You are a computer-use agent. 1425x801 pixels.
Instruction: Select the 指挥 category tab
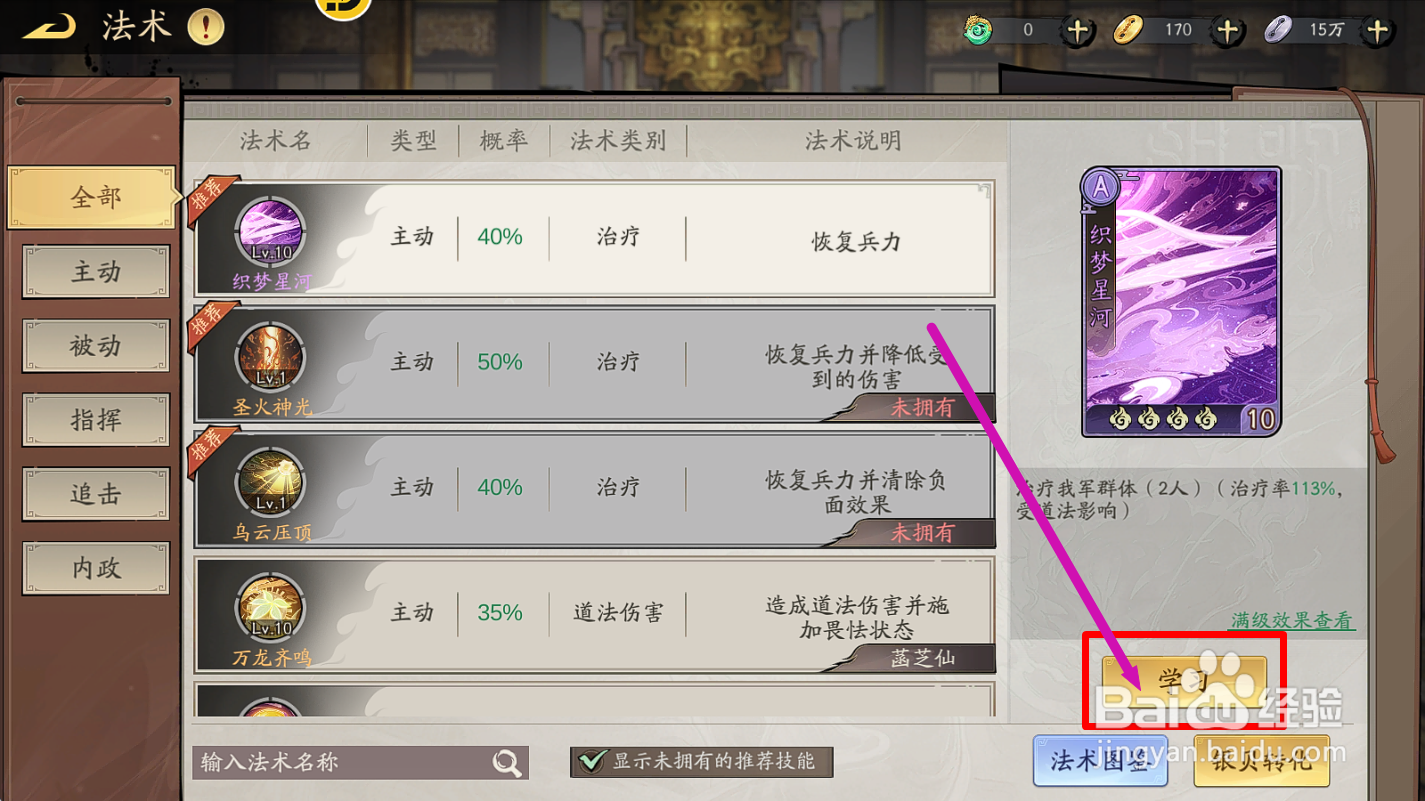tap(96, 420)
